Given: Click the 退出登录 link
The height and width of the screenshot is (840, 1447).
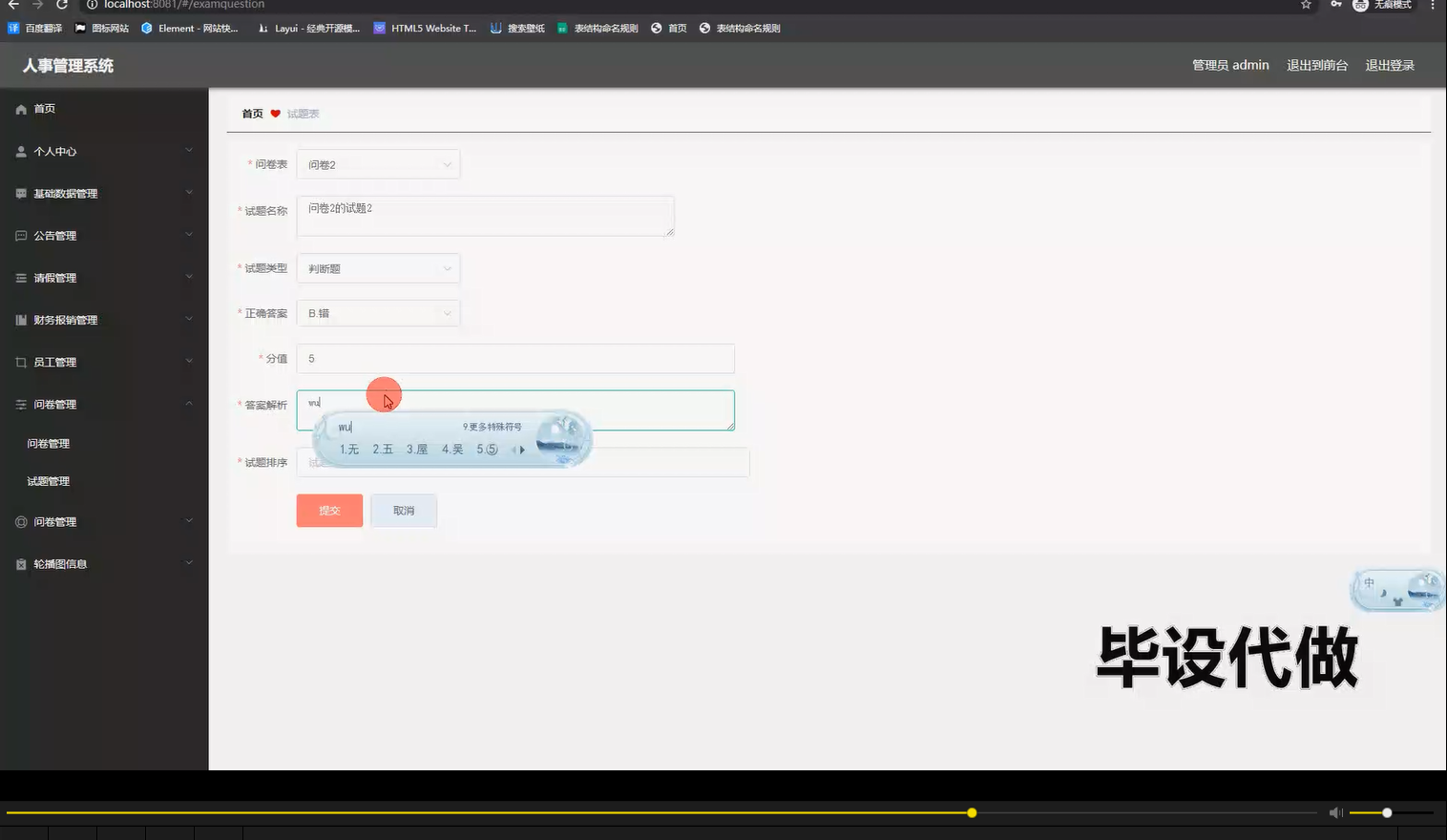Looking at the screenshot, I should [1389, 65].
